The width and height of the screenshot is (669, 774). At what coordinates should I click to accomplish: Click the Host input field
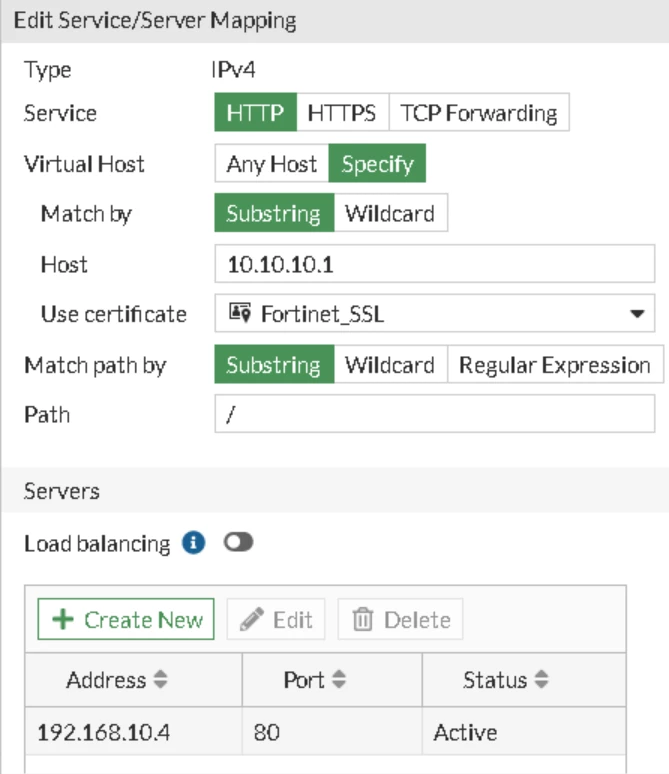click(x=434, y=264)
